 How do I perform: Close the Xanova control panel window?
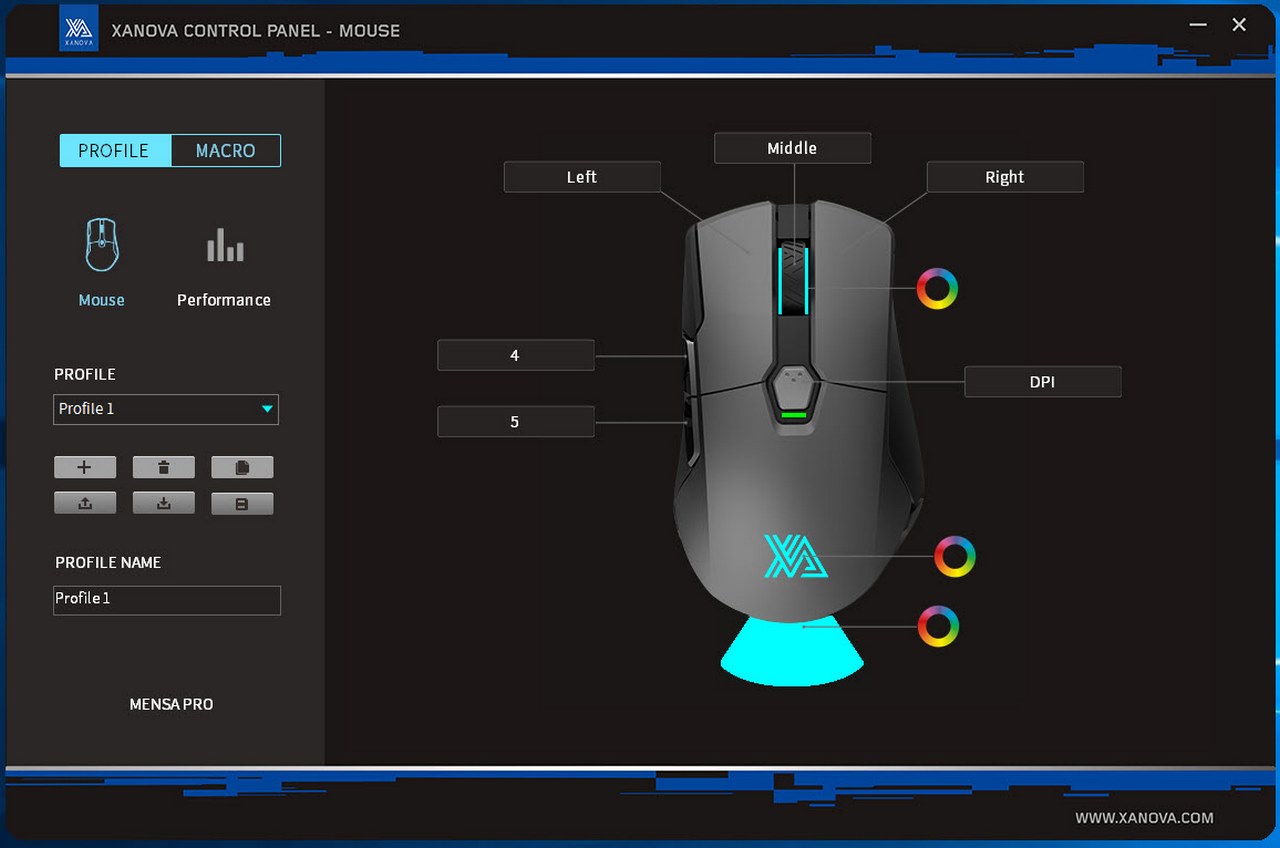[x=1239, y=25]
